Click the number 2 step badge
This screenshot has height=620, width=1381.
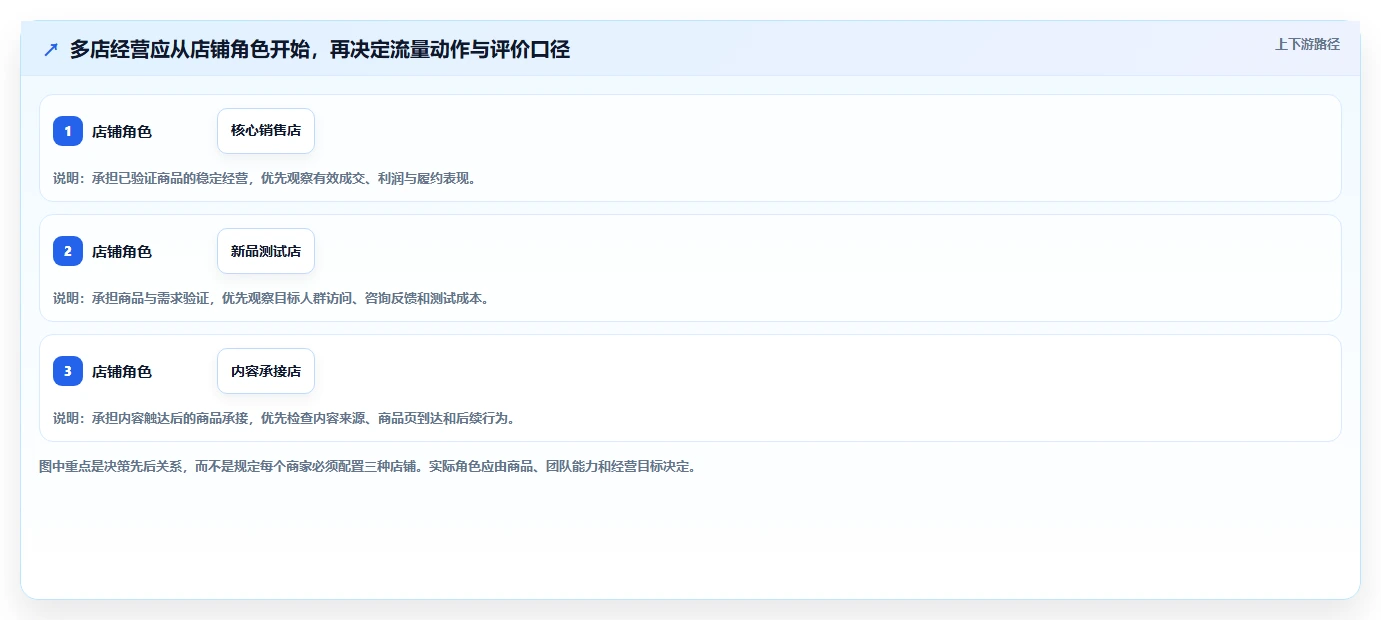[x=68, y=251]
